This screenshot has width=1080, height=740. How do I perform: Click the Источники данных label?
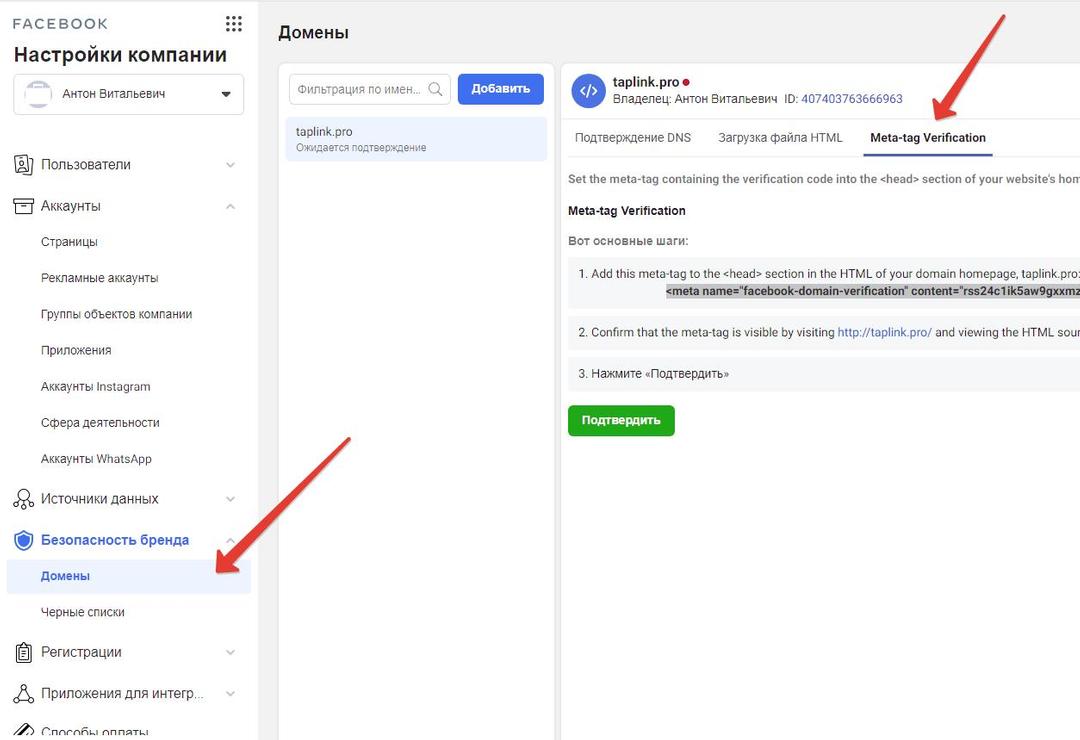[99, 499]
